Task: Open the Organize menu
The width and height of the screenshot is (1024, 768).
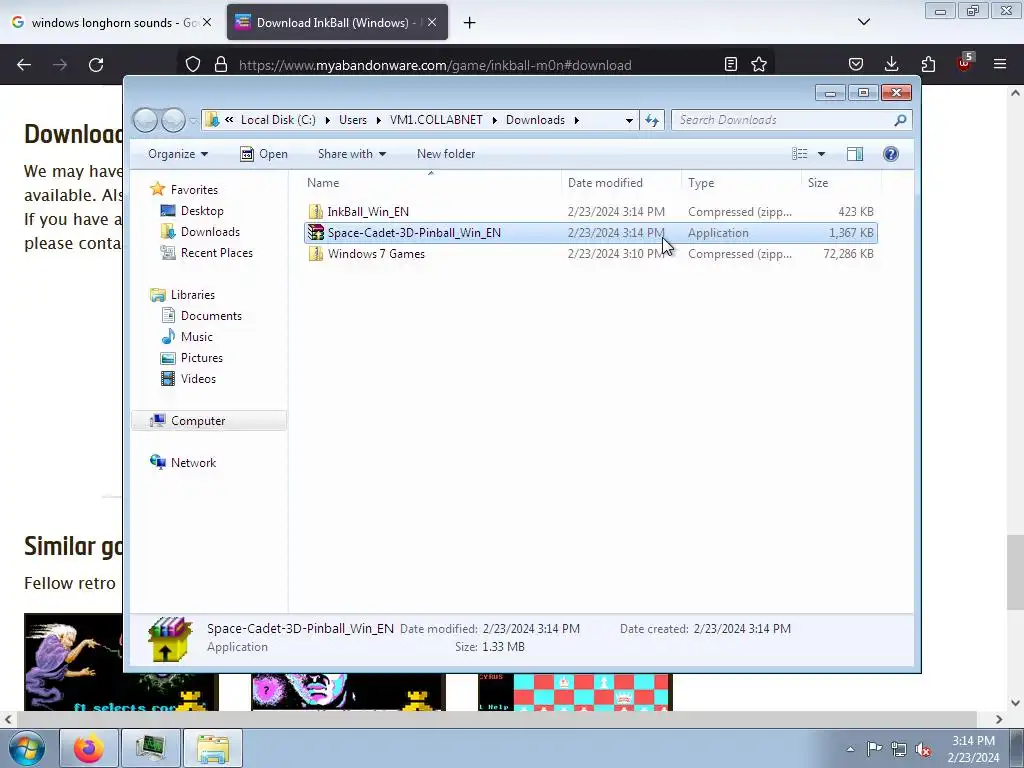Action: pos(178,154)
